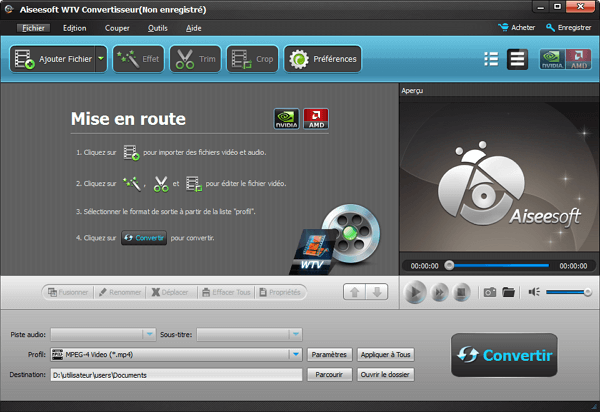Click the Aiseesoft app icon in title bar
This screenshot has width=600, height=412.
tap(9, 9)
